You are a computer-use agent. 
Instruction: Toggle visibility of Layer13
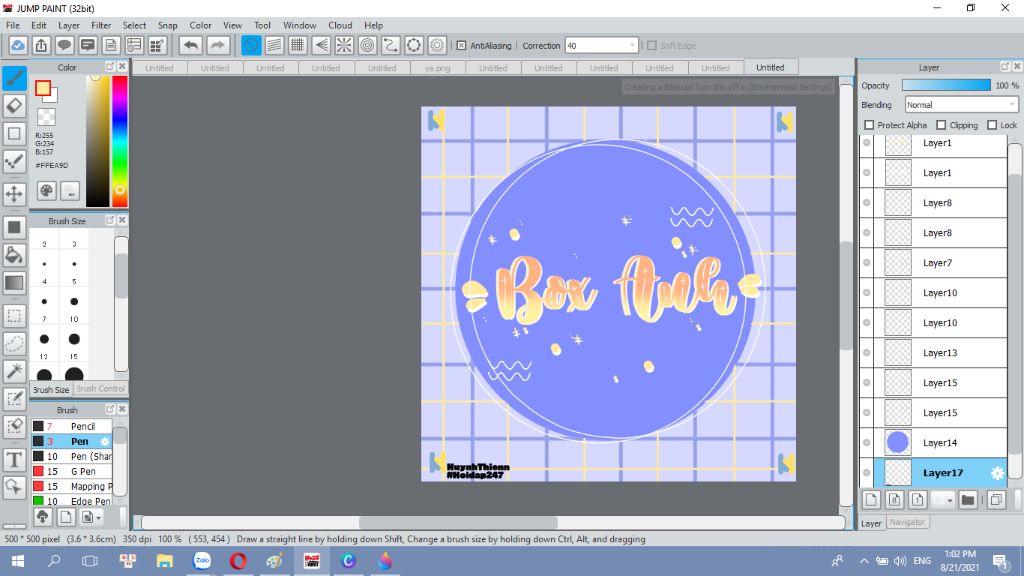click(867, 353)
